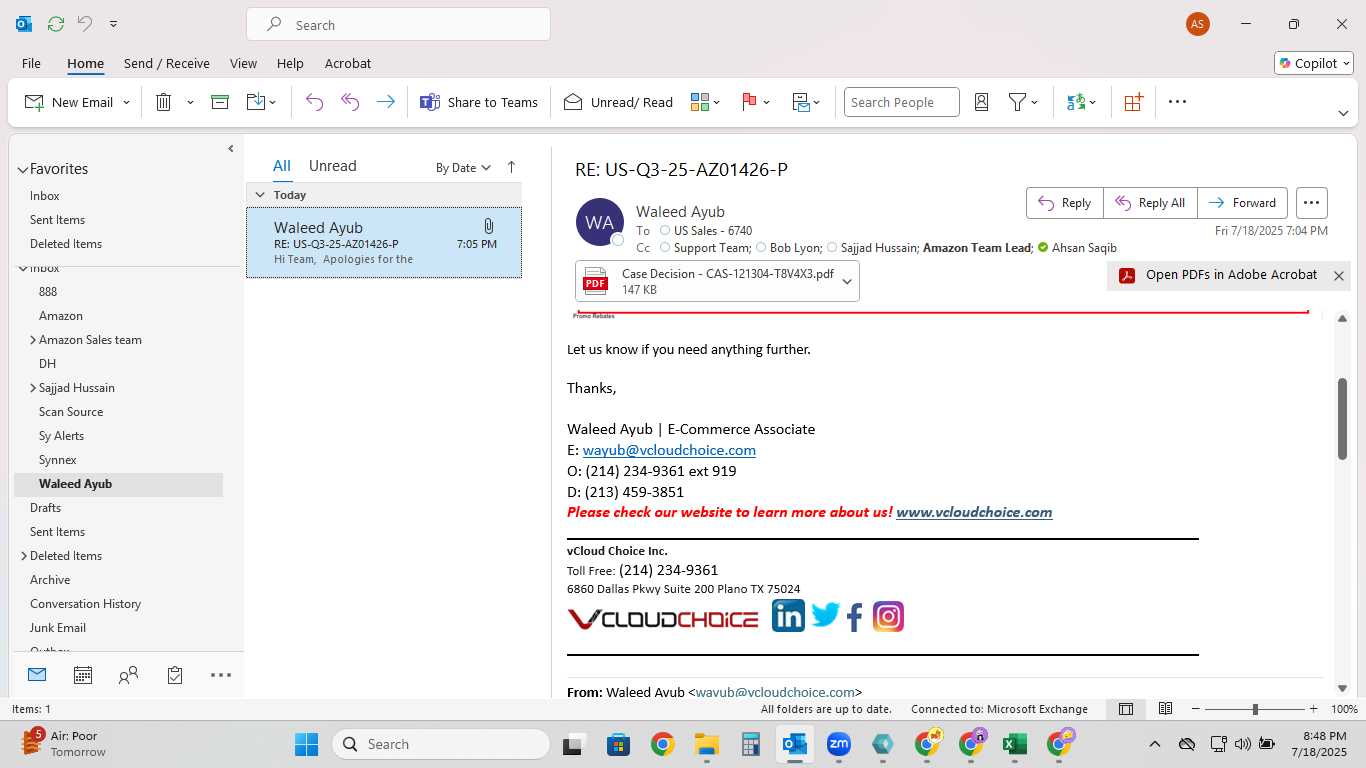This screenshot has width=1366, height=768.
Task: Open the View tab
Action: (243, 63)
